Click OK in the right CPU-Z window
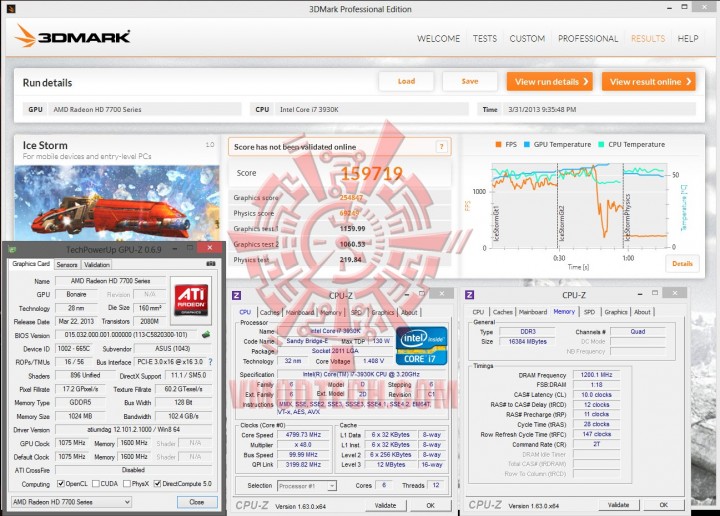 (x=664, y=505)
